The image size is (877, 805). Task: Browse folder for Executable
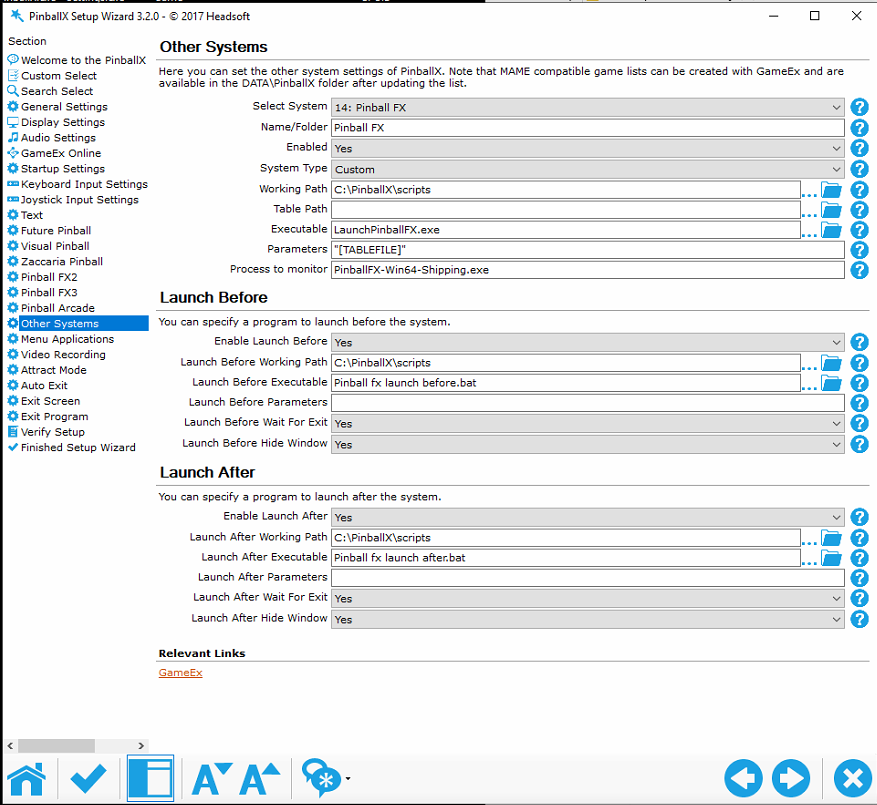click(x=831, y=230)
